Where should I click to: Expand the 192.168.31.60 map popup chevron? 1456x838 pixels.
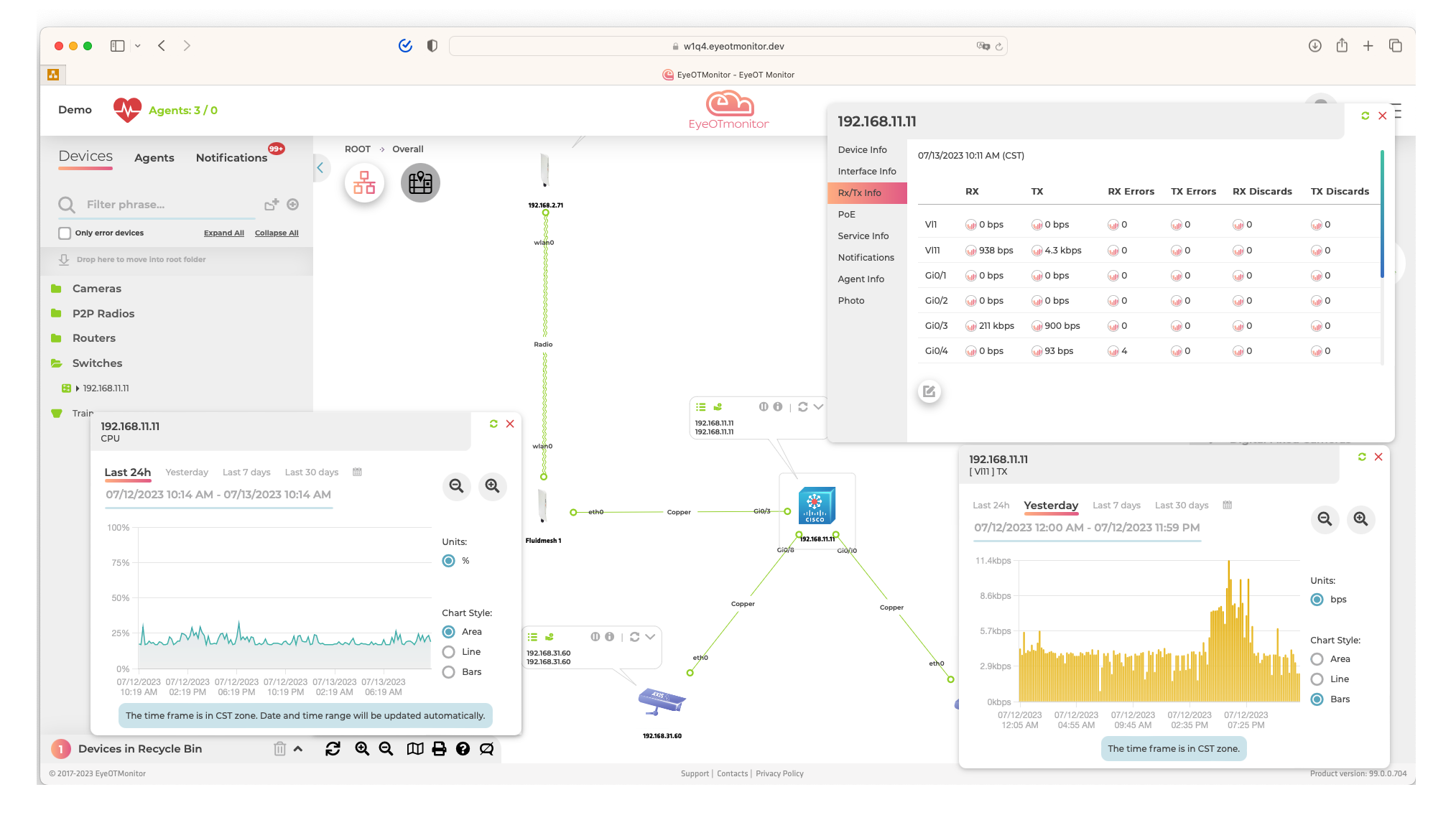[x=650, y=637]
